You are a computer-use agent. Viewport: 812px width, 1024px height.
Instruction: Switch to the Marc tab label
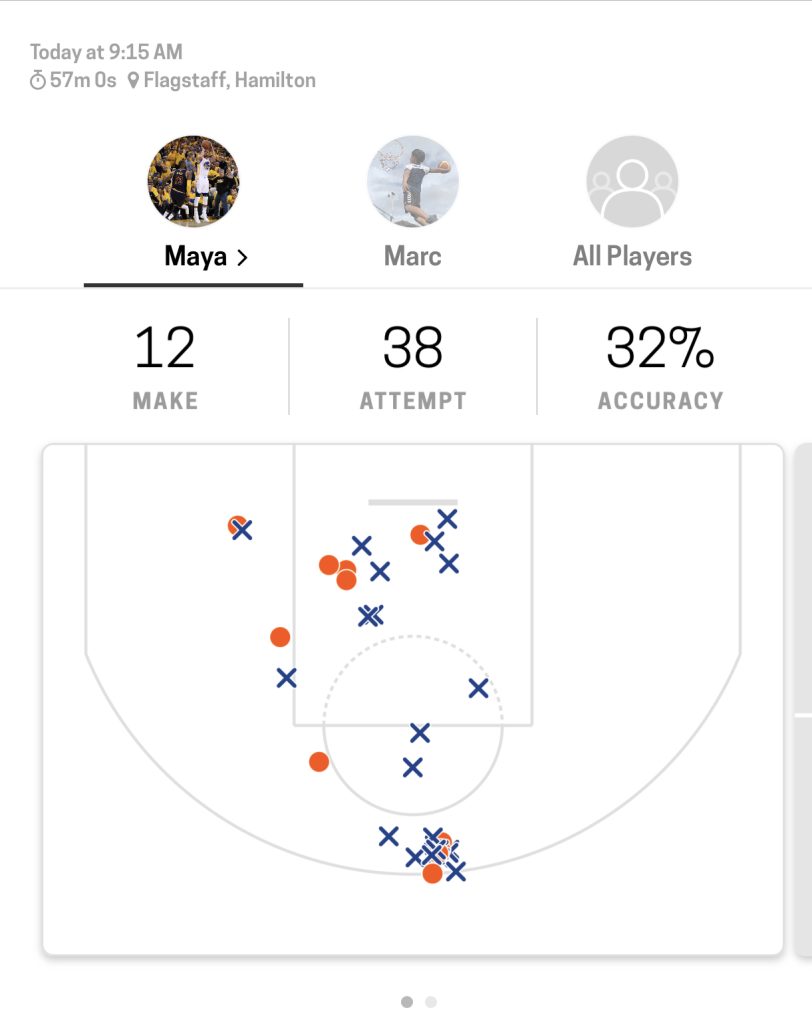[x=412, y=256]
